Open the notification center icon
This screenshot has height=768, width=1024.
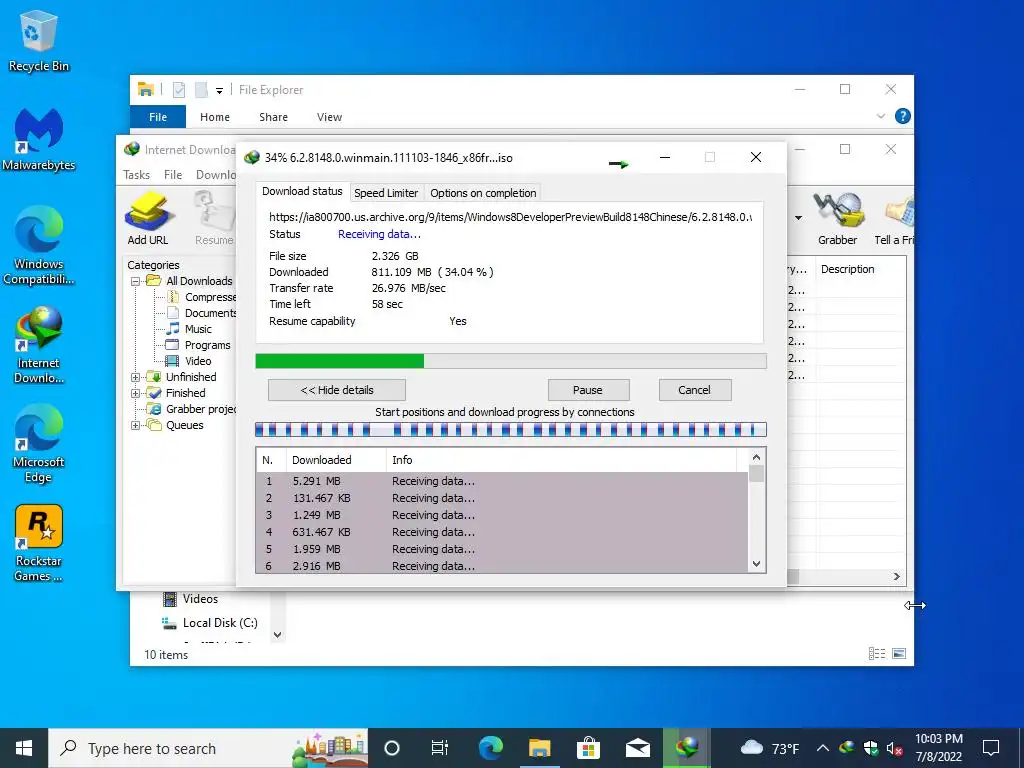[x=991, y=748]
